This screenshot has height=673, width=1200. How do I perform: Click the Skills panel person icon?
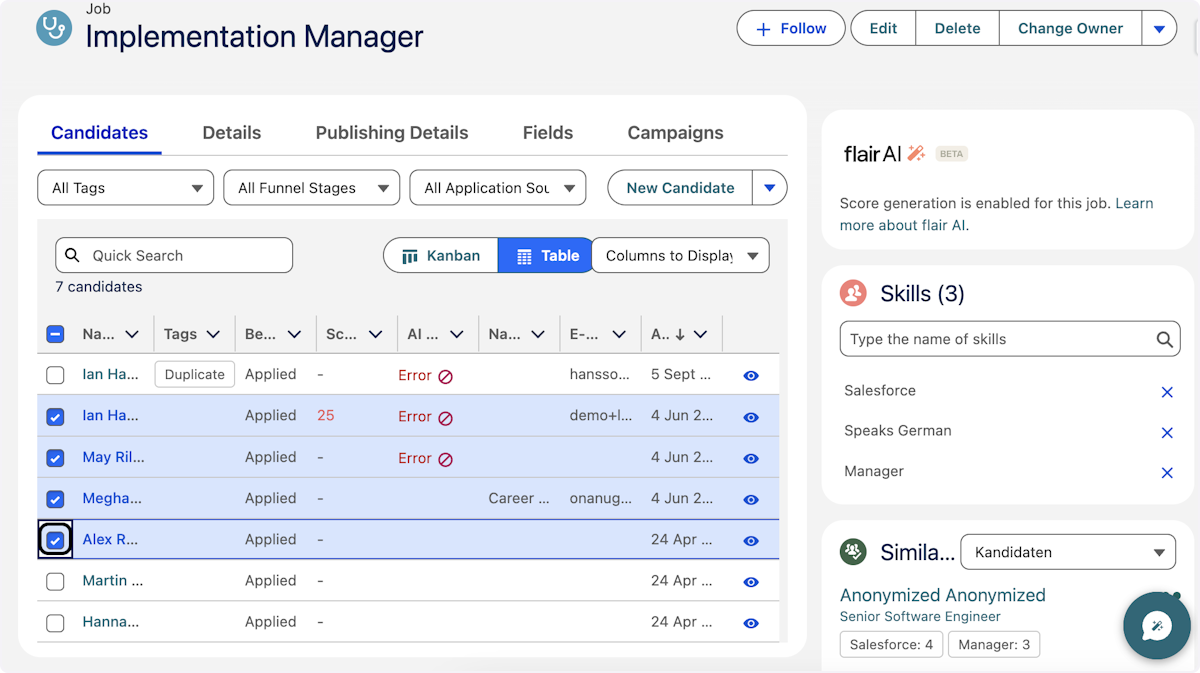tap(853, 292)
